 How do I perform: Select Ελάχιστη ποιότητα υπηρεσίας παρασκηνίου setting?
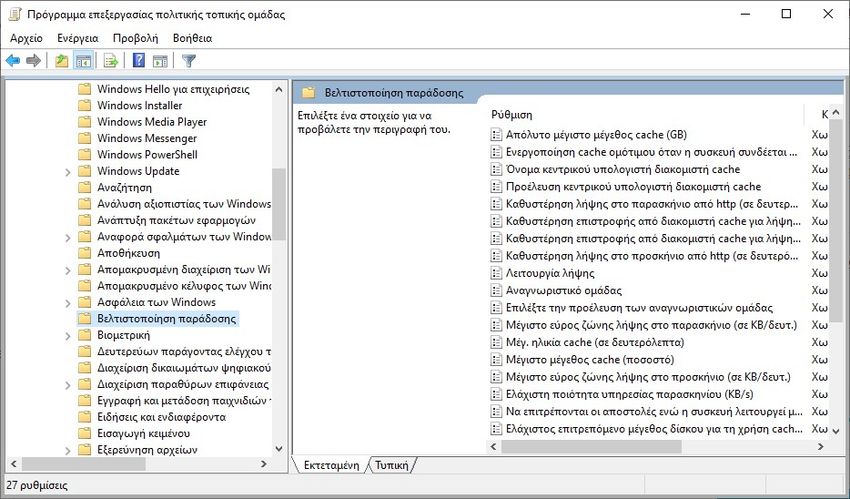629,394
